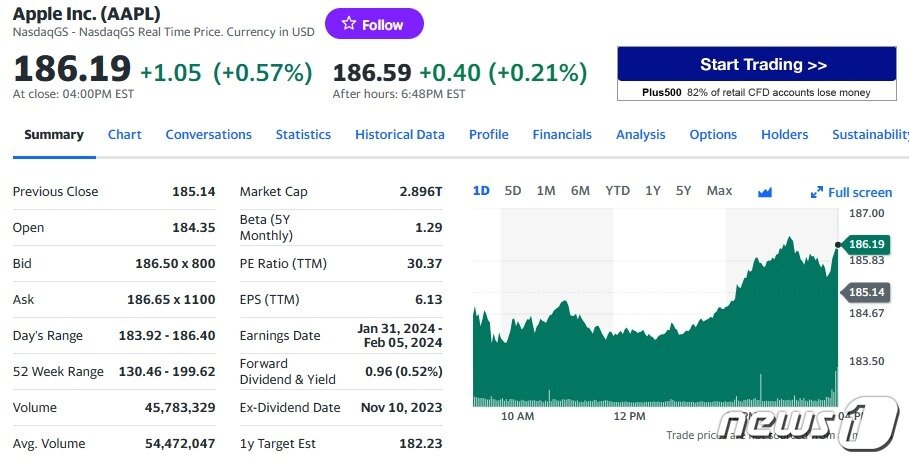
Task: Switch chart to 5D range
Action: (513, 190)
